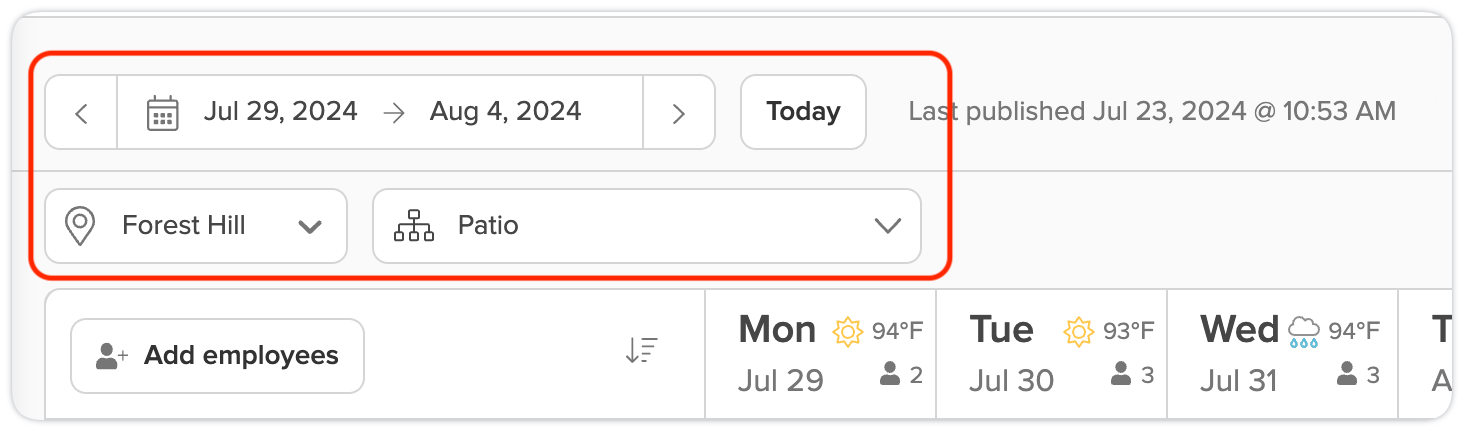Jump to the current week with Today
This screenshot has height=432, width=1464.
803,112
